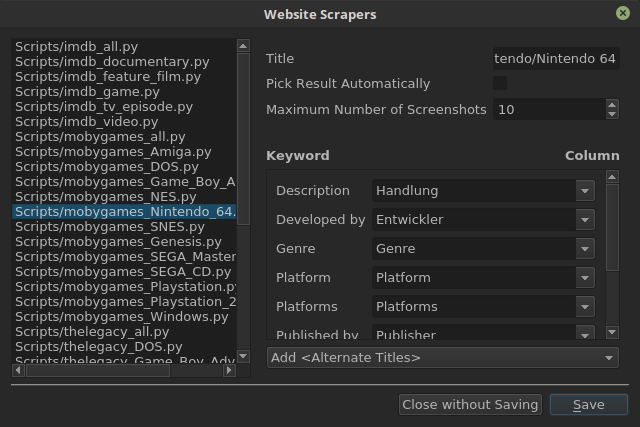Click Close without Saving button

471,405
